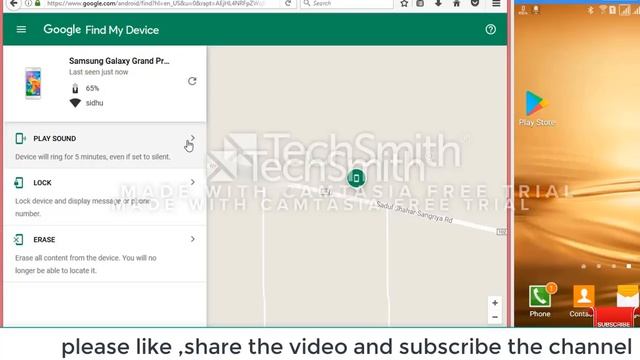This screenshot has height=360, width=640.
Task: Click the browser Search field
Action: click(347, 3)
